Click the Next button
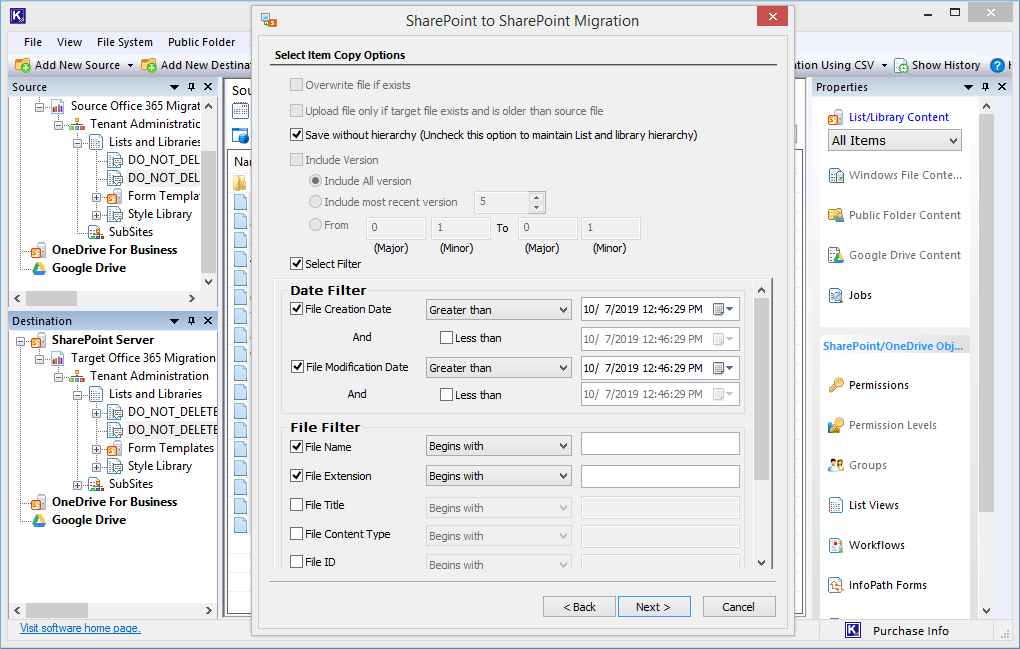This screenshot has height=649, width=1020. click(x=654, y=607)
